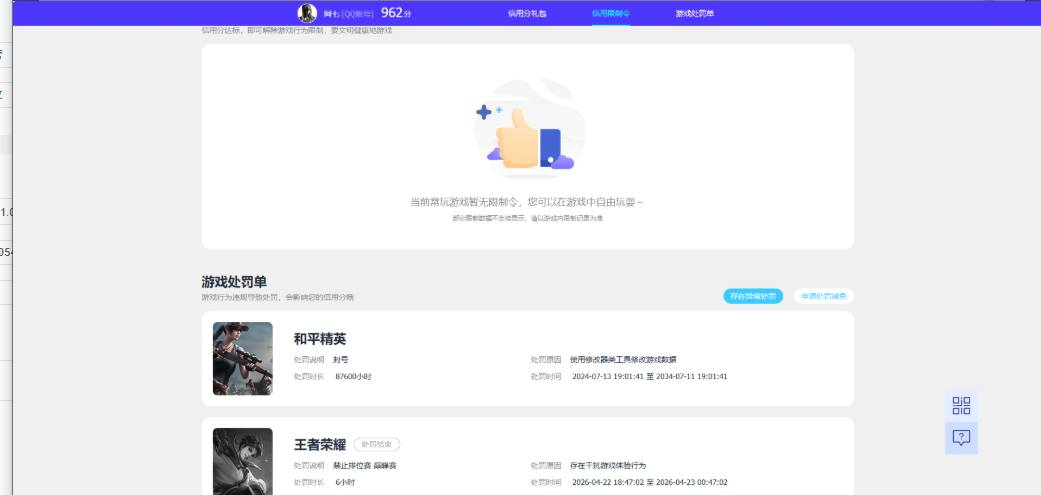Click the 申请处罚减免 button
Viewport: 1041px width, 495px height.
[823, 297]
